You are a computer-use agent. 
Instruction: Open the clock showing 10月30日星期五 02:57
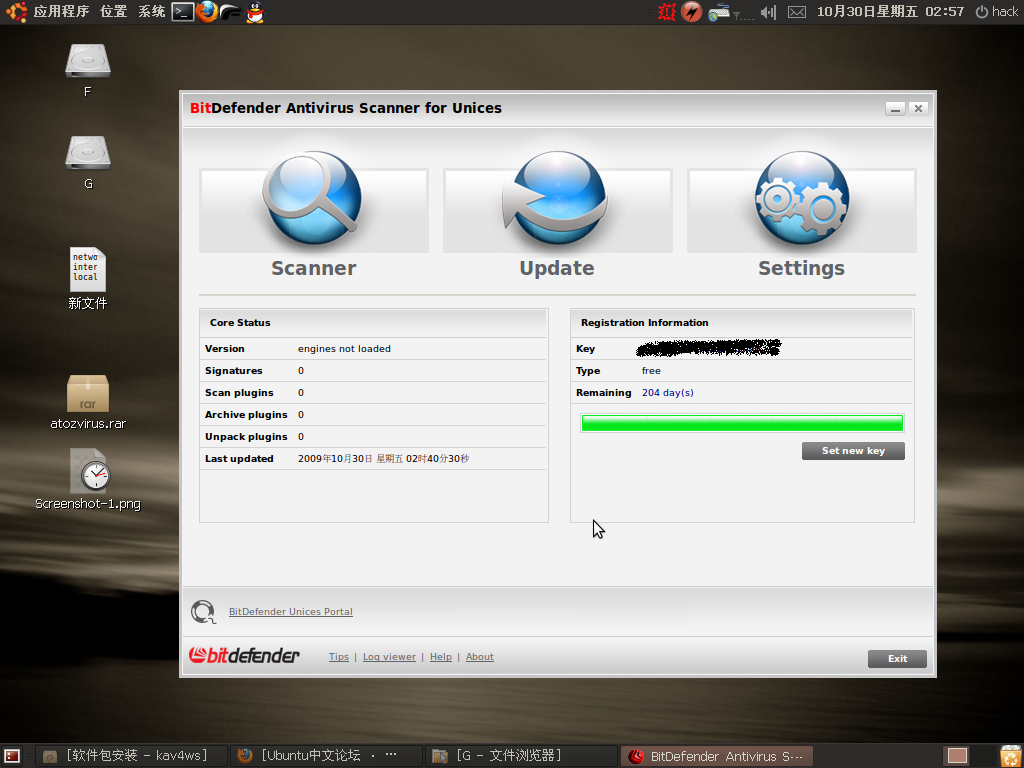(x=890, y=12)
